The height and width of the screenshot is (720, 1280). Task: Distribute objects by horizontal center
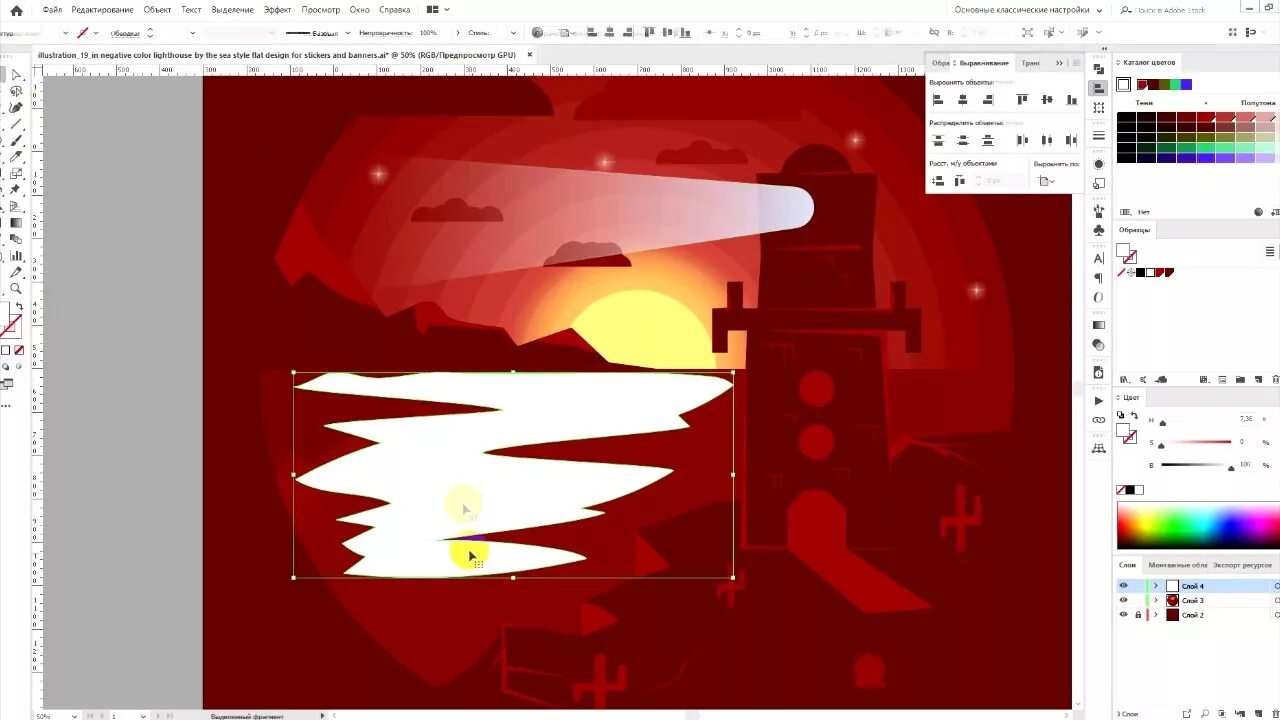click(1047, 141)
